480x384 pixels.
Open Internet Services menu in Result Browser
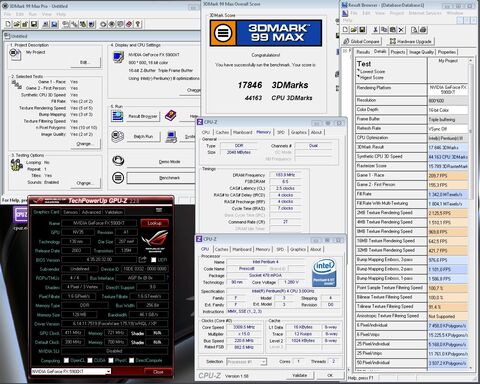pos(425,13)
